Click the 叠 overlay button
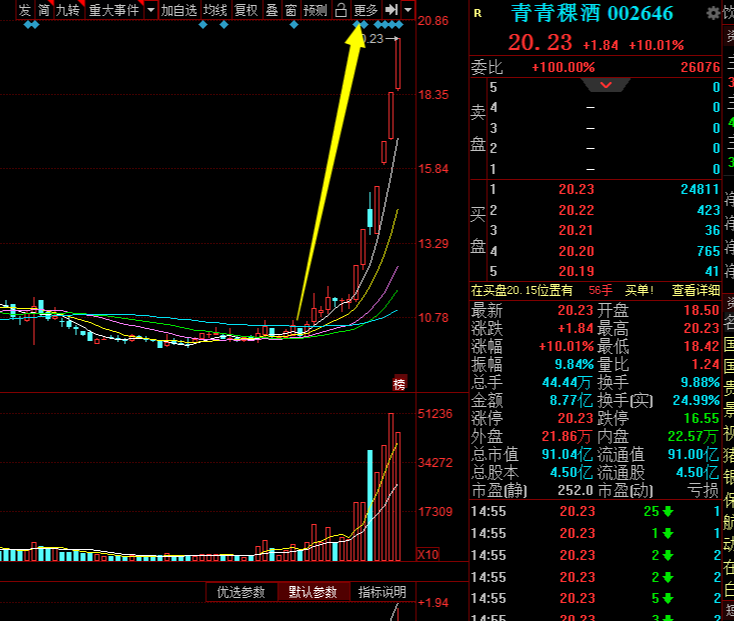This screenshot has height=621, width=735. [x=272, y=9]
